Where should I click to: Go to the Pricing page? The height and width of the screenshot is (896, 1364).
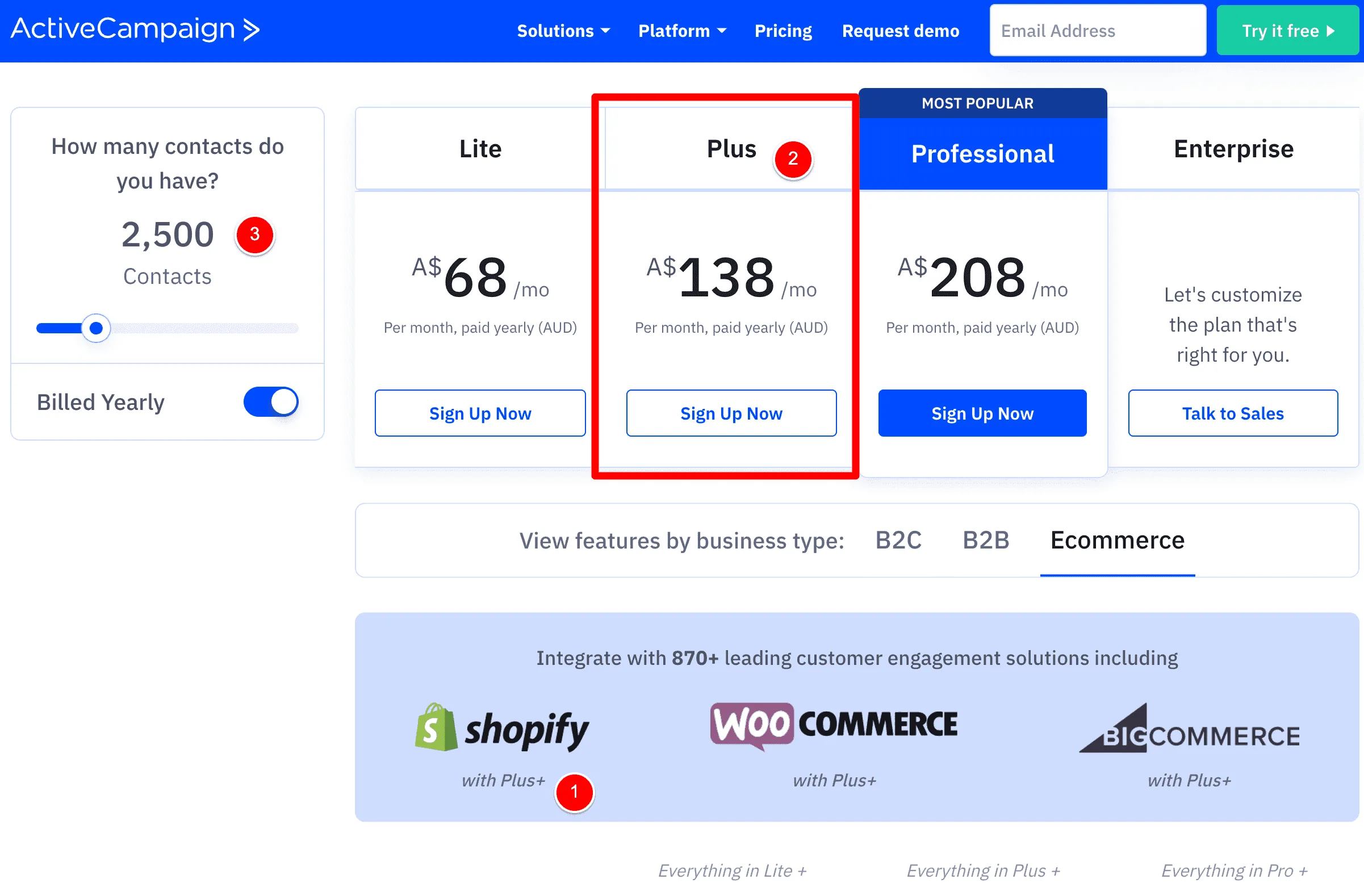pos(783,30)
